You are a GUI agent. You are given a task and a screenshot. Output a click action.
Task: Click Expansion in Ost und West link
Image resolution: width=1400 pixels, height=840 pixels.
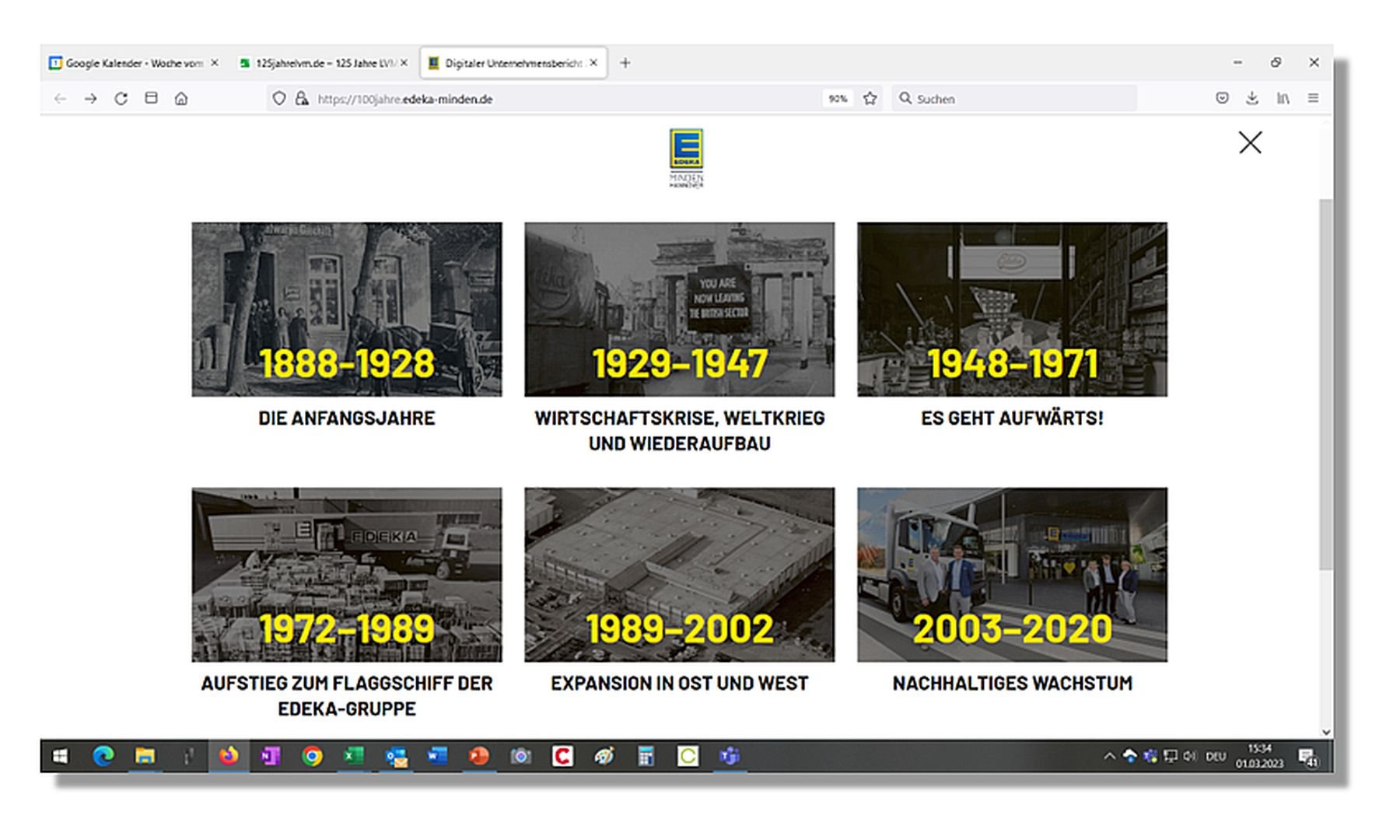679,684
